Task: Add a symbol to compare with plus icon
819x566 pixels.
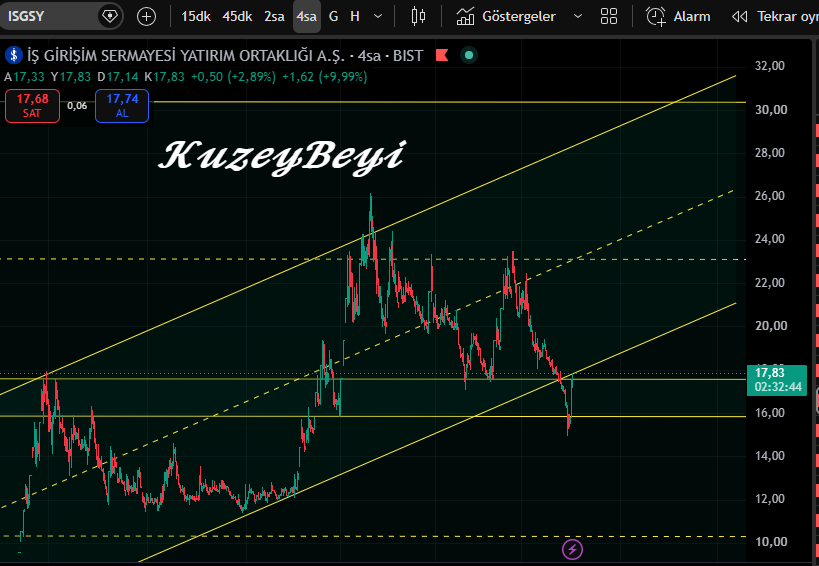Action: pyautogui.click(x=146, y=17)
